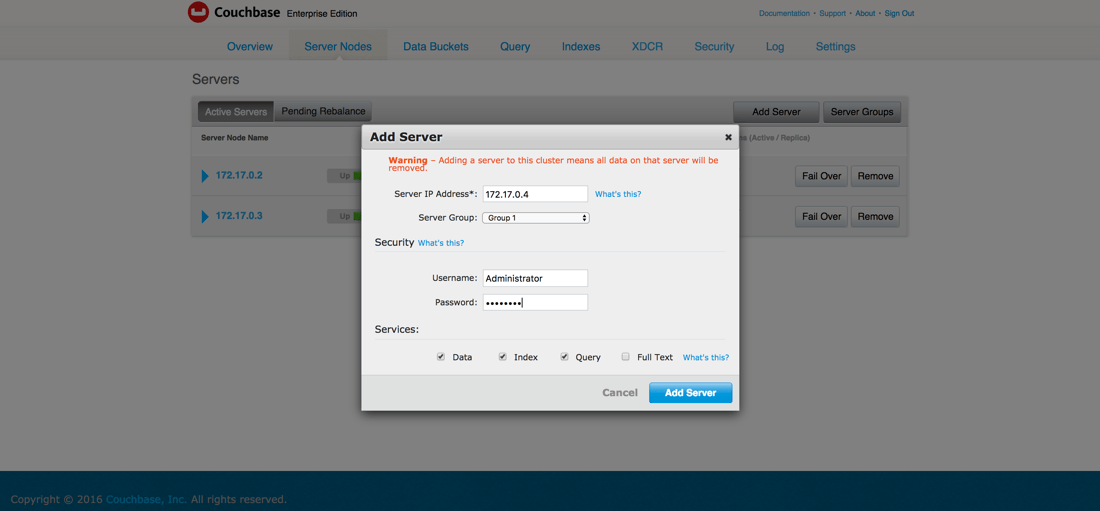Open the 172.17.0.2 server name link
The width and height of the screenshot is (1100, 511).
[x=239, y=175]
